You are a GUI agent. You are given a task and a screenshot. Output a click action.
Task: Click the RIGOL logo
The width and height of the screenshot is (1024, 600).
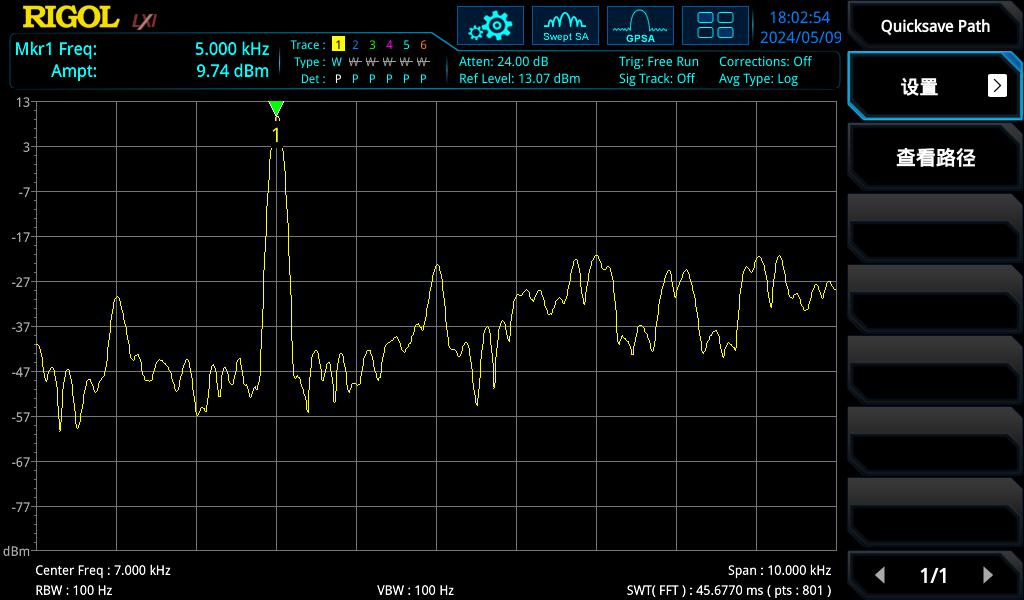(x=72, y=18)
